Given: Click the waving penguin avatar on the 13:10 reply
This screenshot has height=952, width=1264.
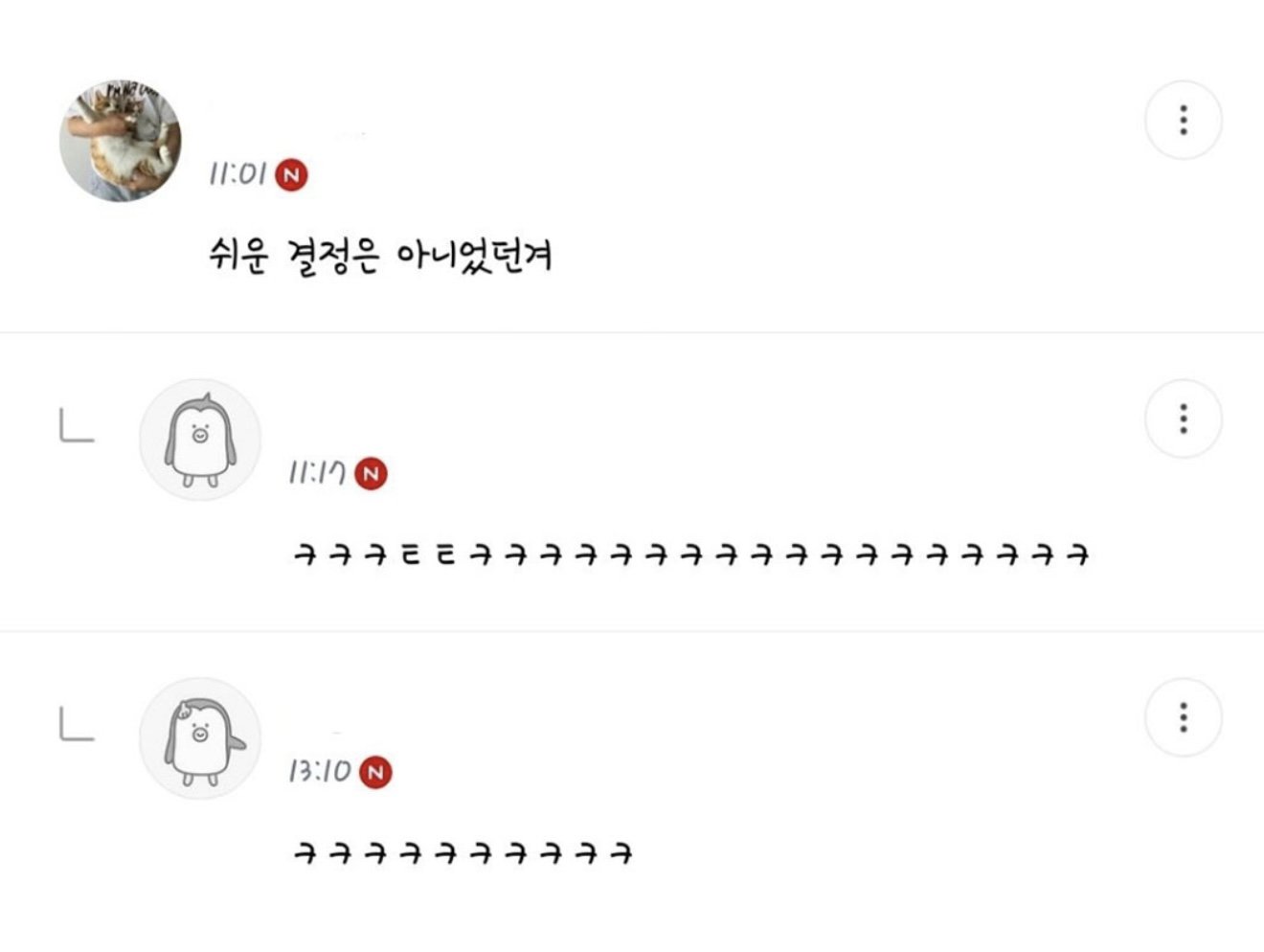Looking at the screenshot, I should pyautogui.click(x=200, y=738).
